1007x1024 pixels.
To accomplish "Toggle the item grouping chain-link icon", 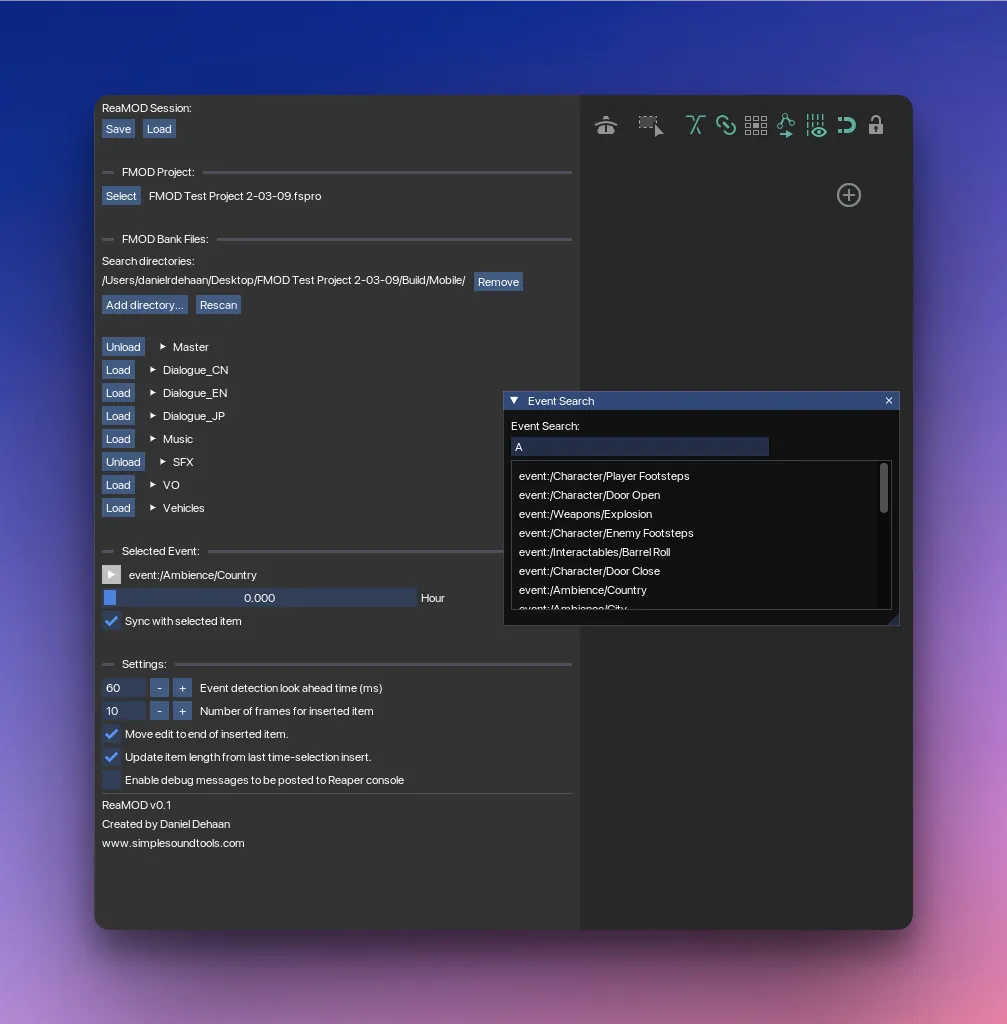I will [726, 125].
